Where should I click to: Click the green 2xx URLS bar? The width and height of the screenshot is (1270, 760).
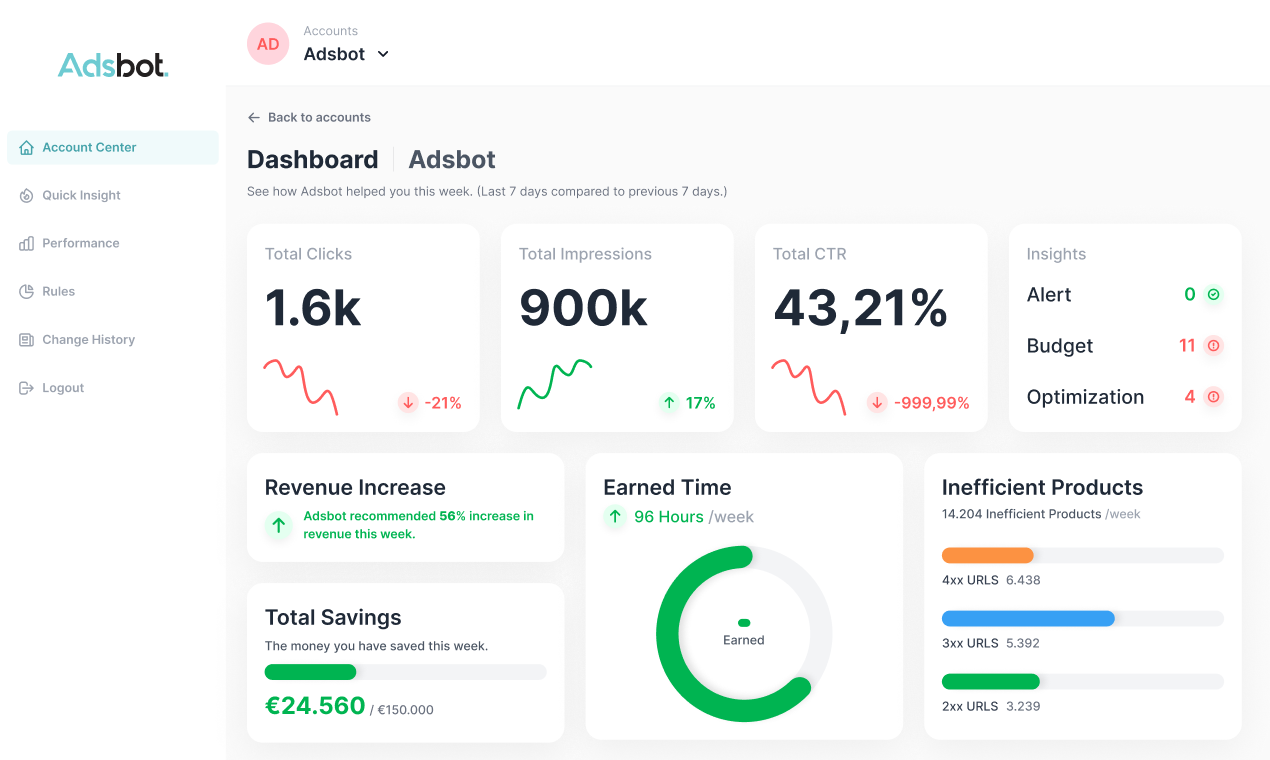[x=991, y=681]
